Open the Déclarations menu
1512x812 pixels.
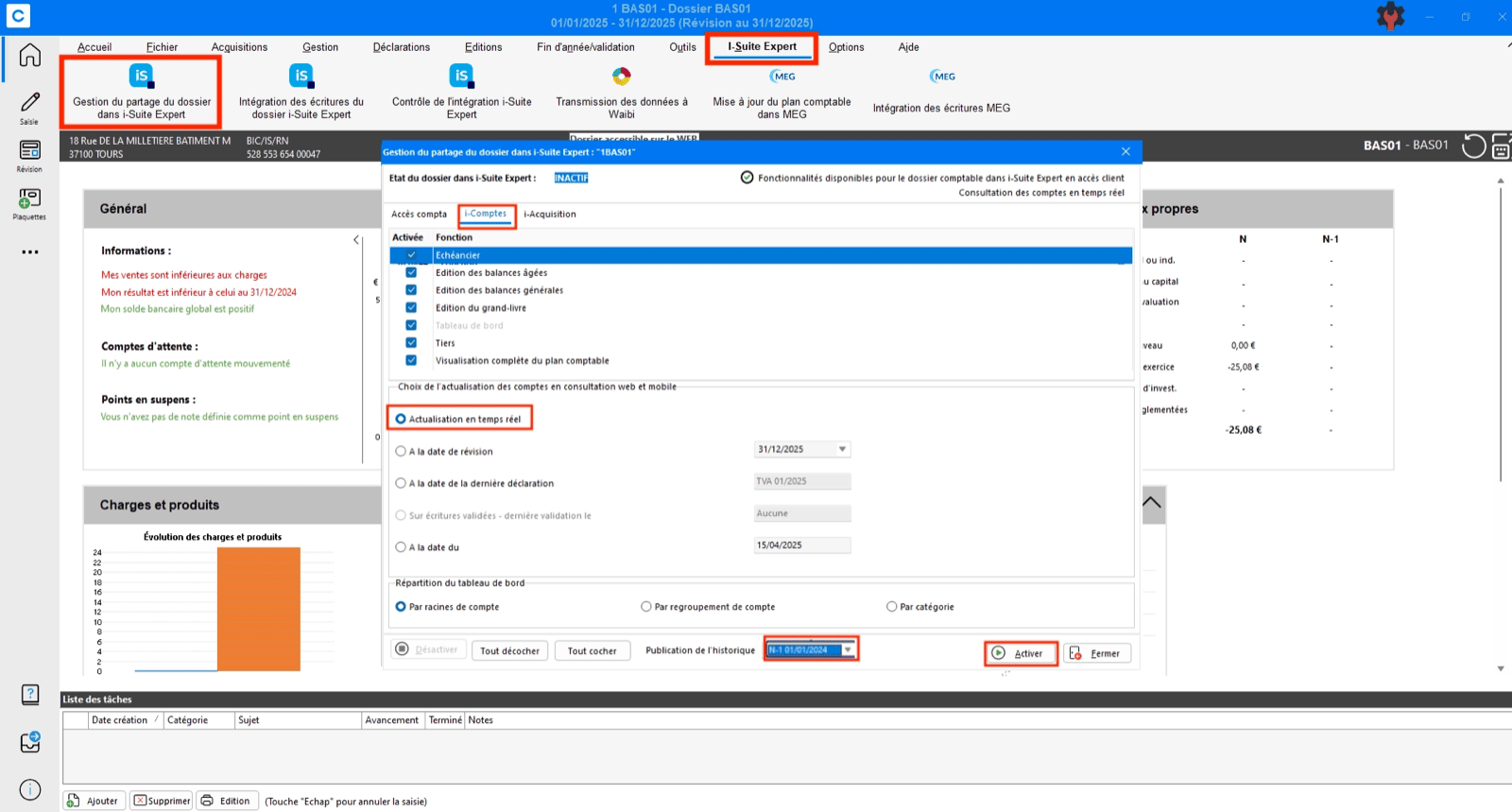click(402, 47)
